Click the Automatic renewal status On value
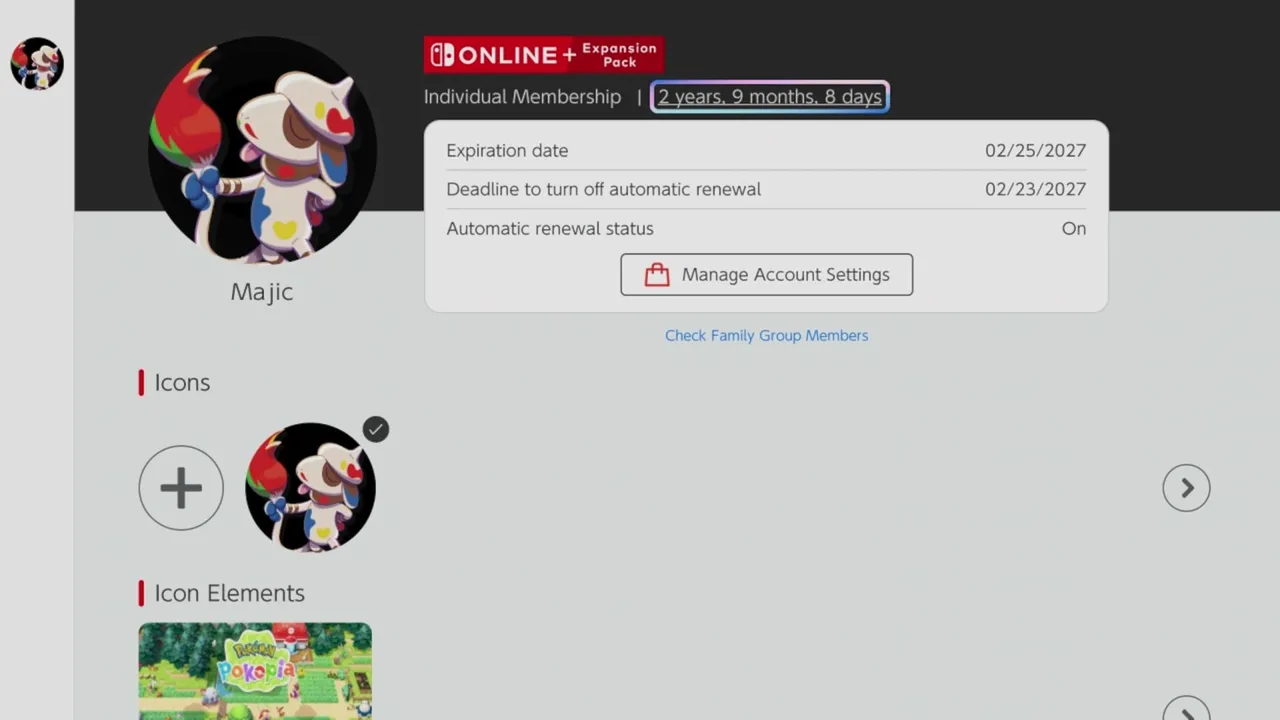1280x720 pixels. 1073,228
